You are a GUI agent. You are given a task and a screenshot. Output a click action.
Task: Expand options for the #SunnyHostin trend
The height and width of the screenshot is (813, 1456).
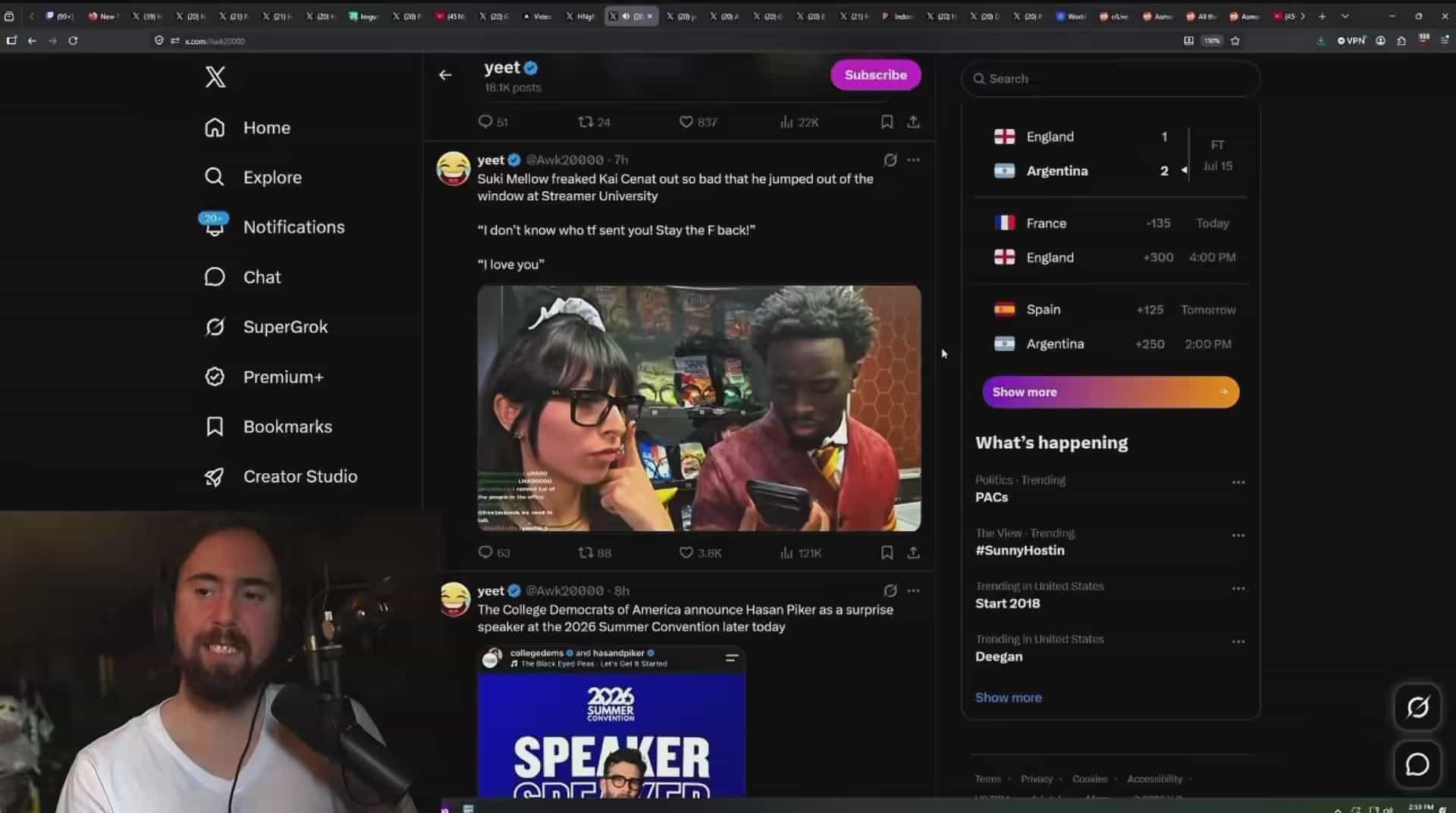point(1238,535)
